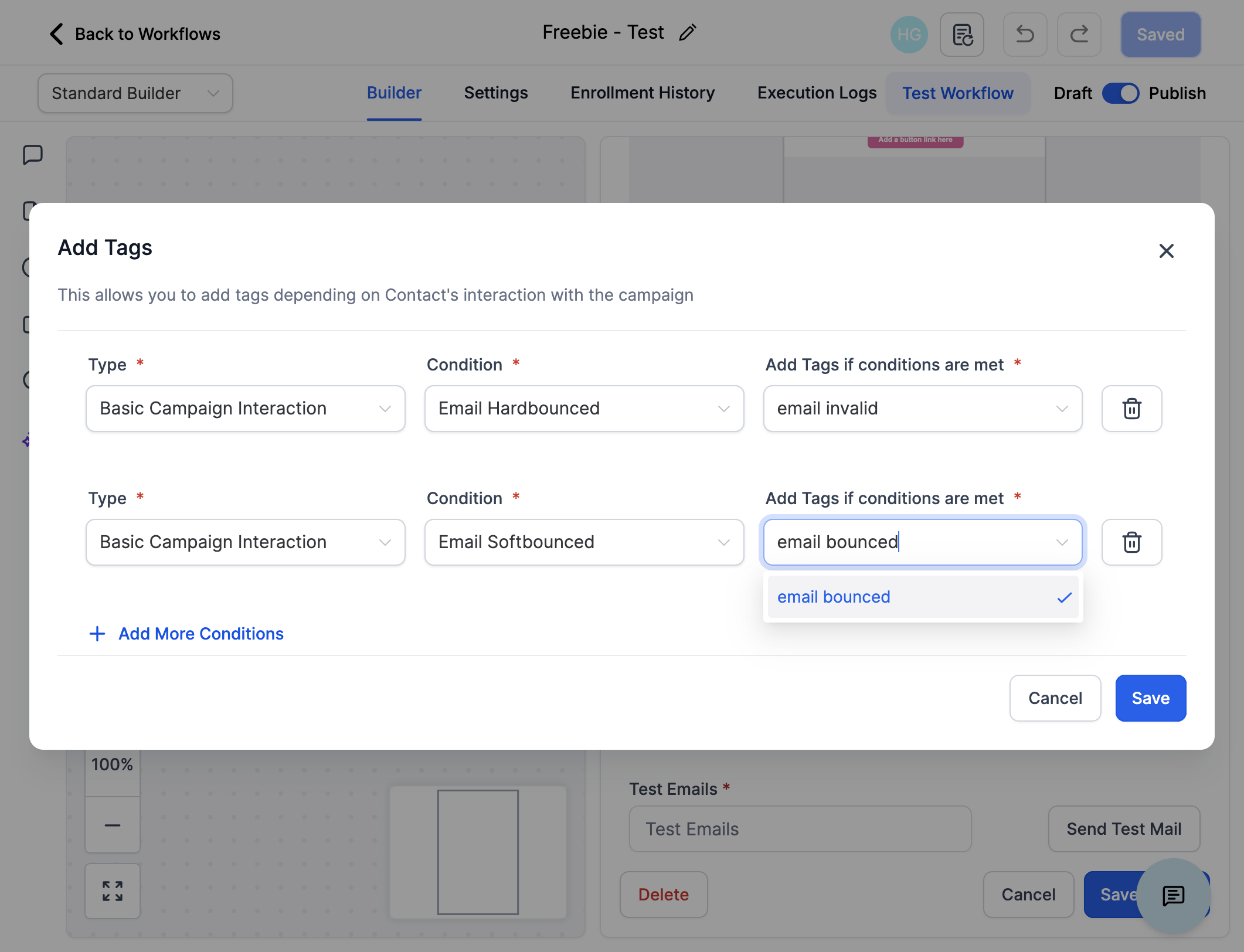Switch to the Builder tab

394,93
